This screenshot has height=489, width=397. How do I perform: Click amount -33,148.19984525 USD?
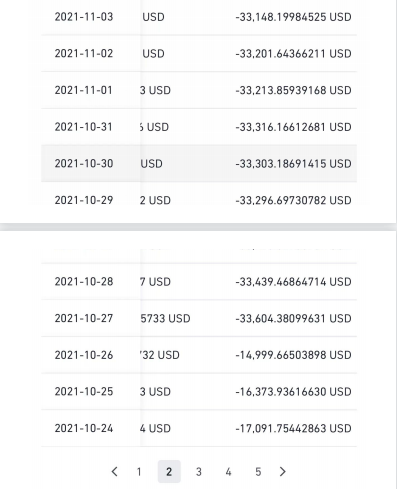click(x=293, y=17)
